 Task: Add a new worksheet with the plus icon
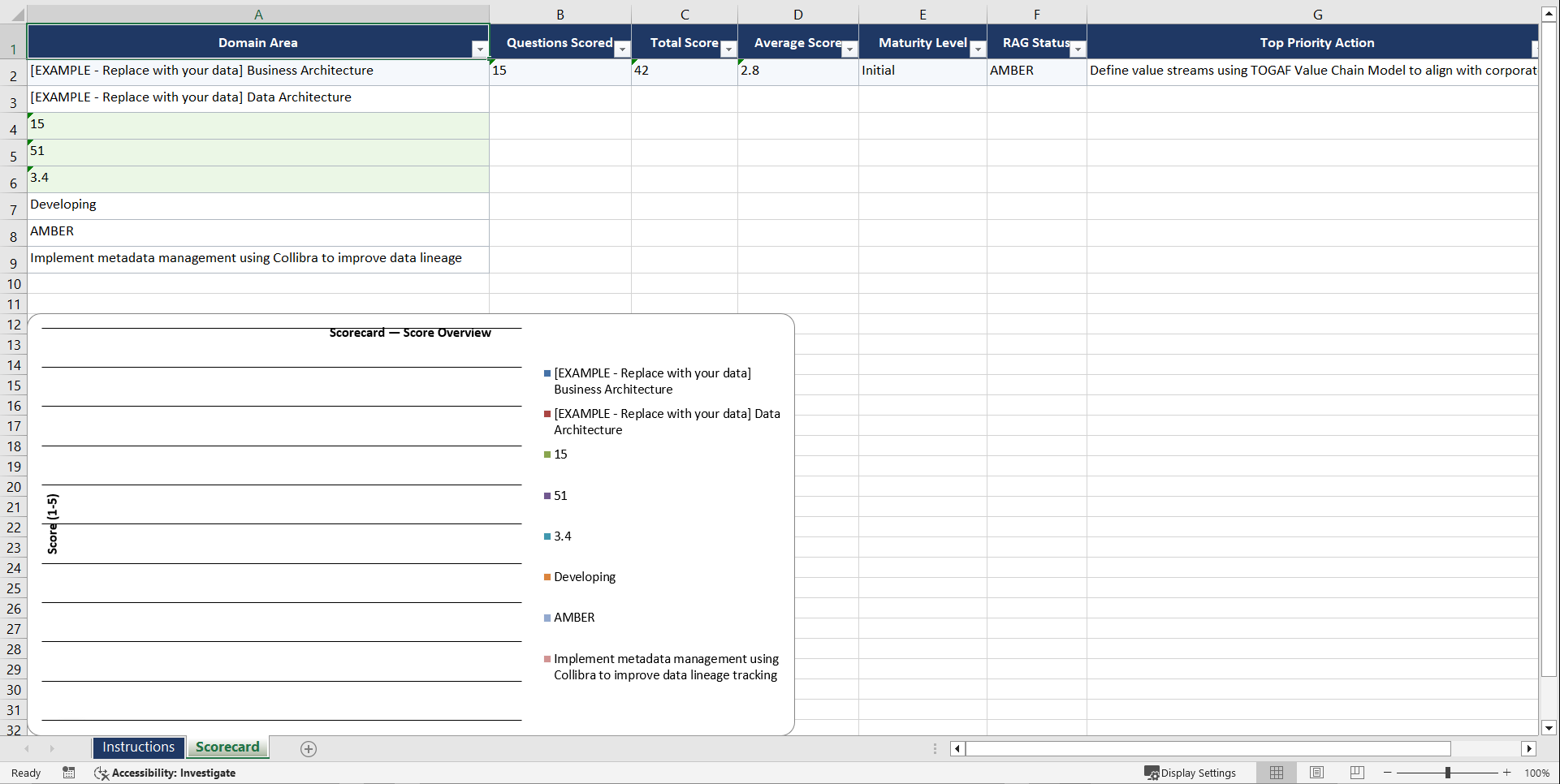click(x=308, y=748)
